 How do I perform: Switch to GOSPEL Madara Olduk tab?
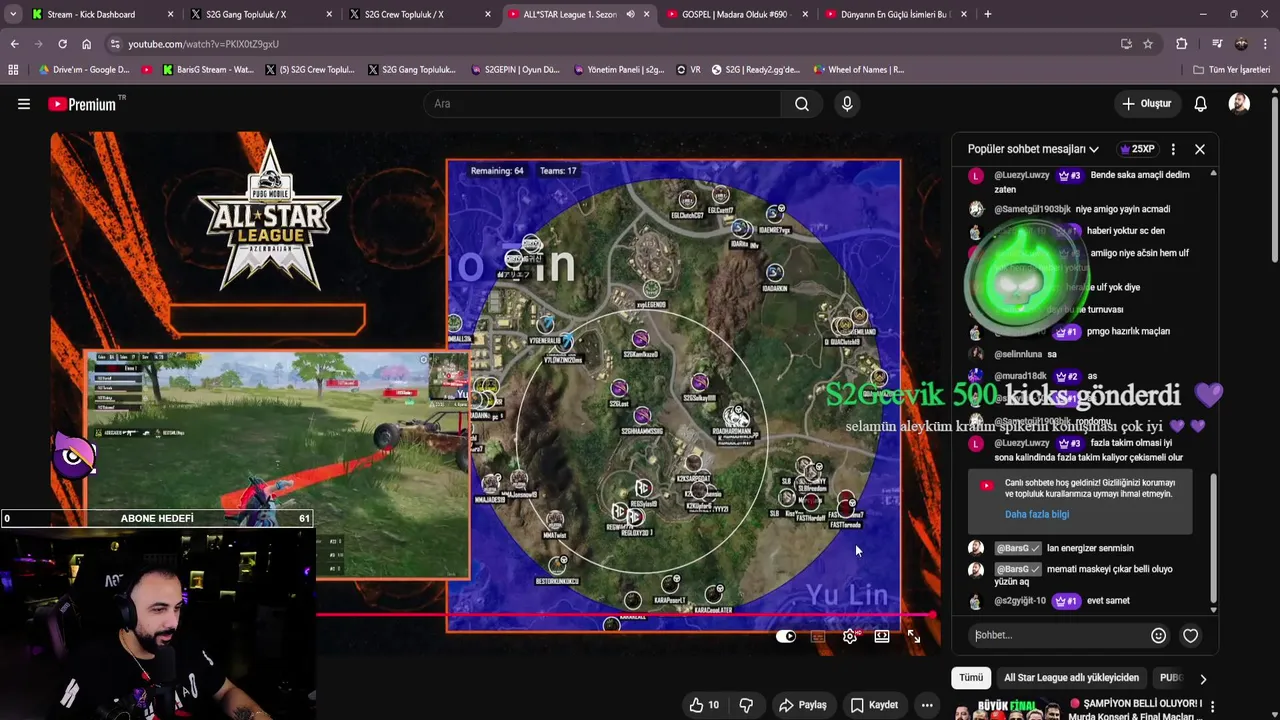pyautogui.click(x=736, y=14)
